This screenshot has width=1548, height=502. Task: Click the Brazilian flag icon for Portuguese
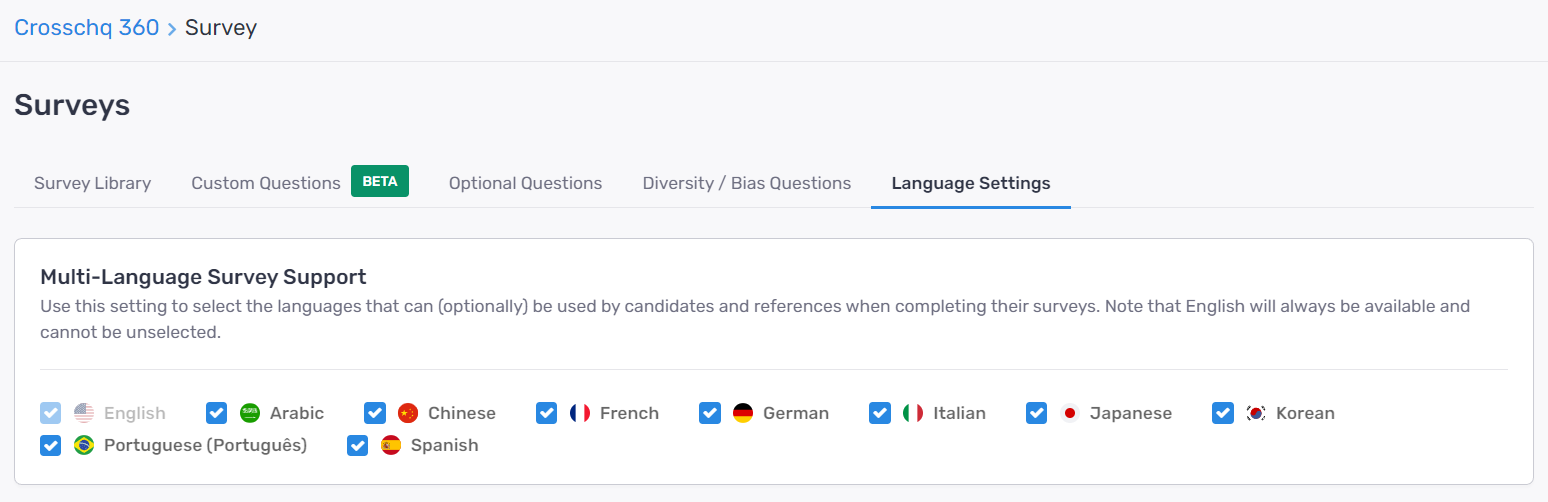84,445
